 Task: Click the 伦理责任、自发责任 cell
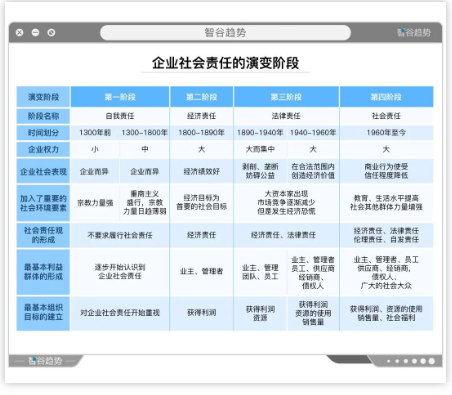[386, 235]
